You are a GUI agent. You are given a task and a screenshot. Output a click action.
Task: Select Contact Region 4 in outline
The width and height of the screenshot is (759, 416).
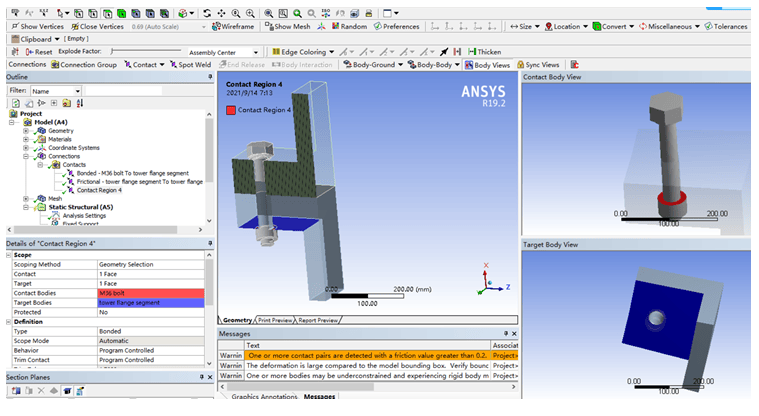click(99, 189)
